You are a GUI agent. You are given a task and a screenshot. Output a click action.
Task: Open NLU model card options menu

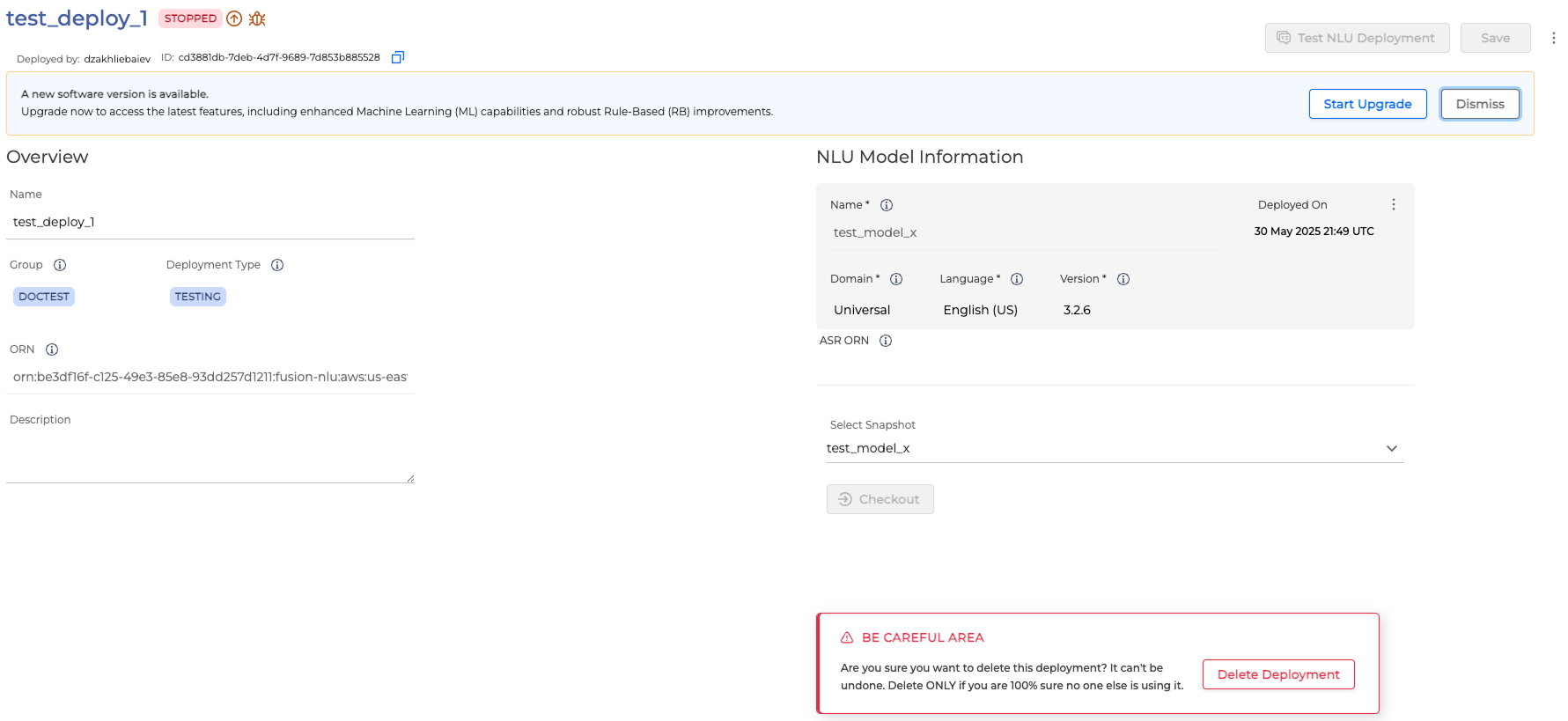(1393, 204)
